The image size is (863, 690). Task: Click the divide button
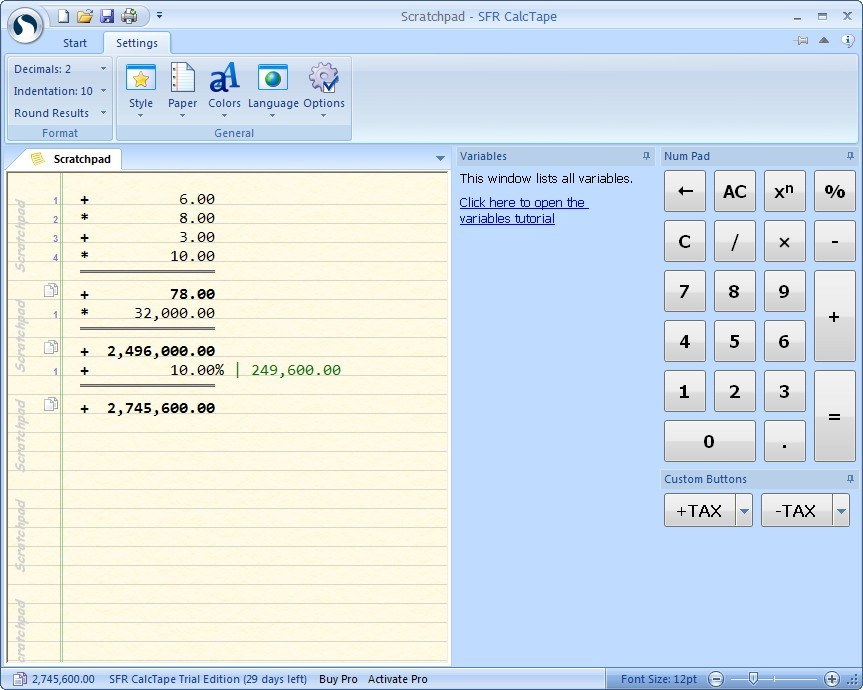pyautogui.click(x=735, y=241)
